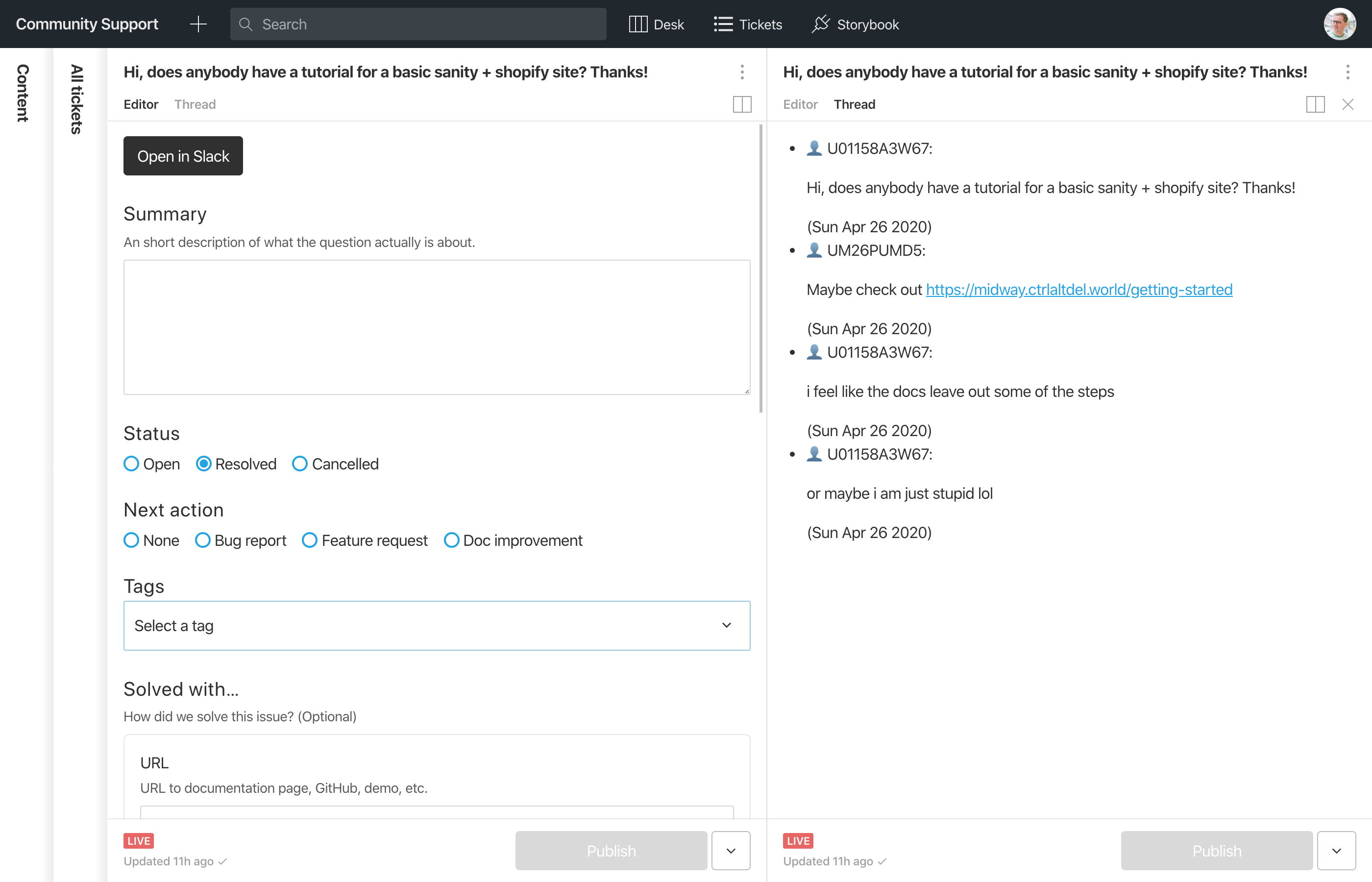Expand the Select a tag dropdown
The height and width of the screenshot is (882, 1372).
coord(436,625)
